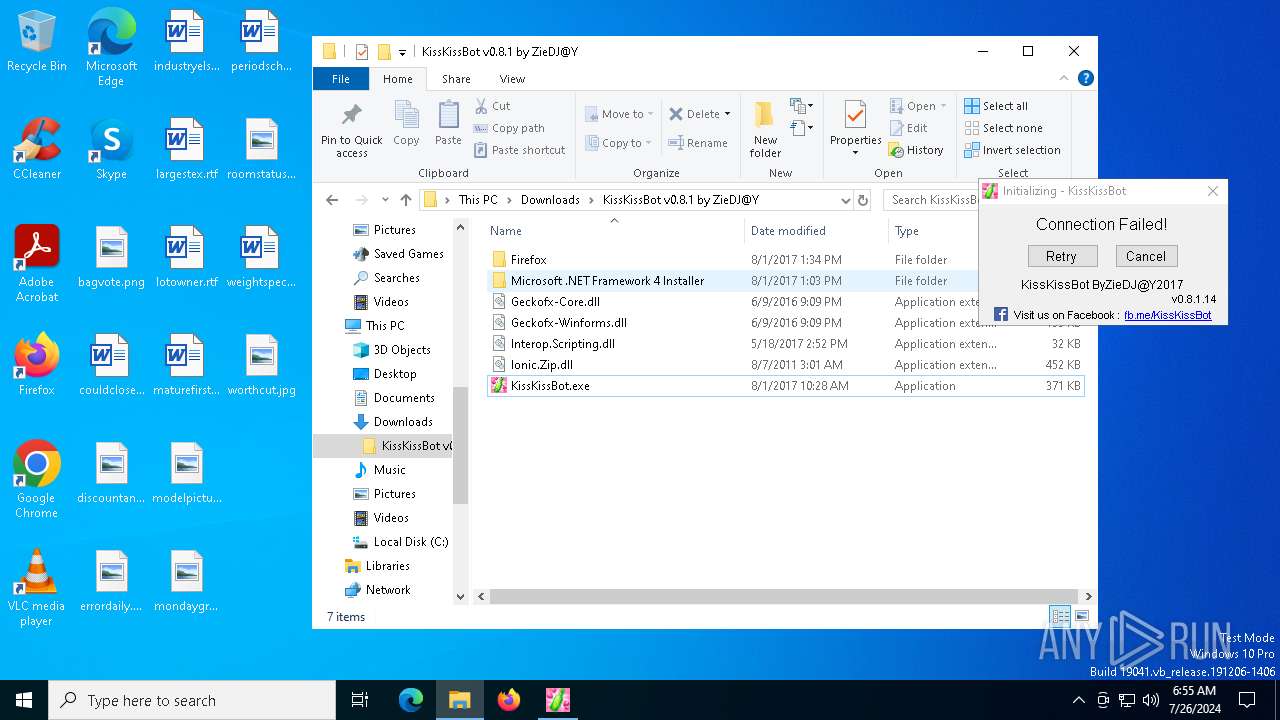Viewport: 1280px width, 720px height.
Task: Click taskbar search box
Action: [x=192, y=700]
